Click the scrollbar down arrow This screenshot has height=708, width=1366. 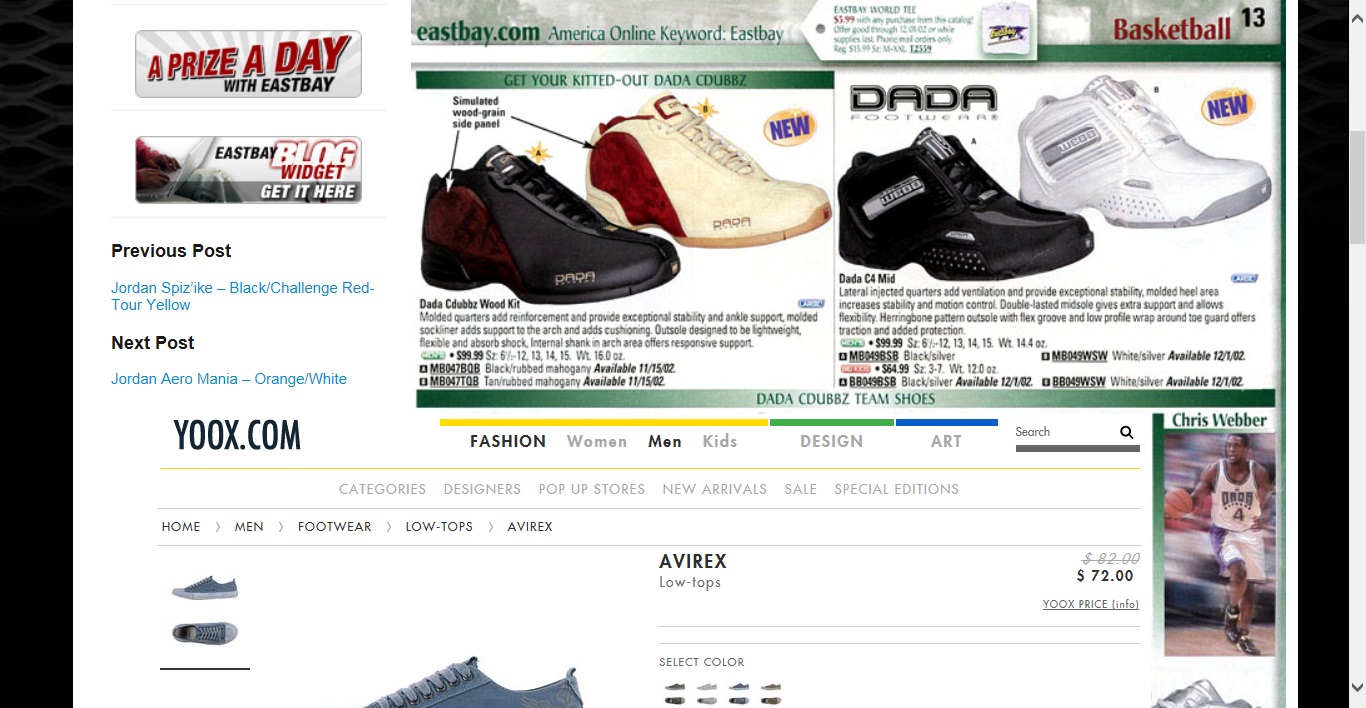tap(1357, 688)
